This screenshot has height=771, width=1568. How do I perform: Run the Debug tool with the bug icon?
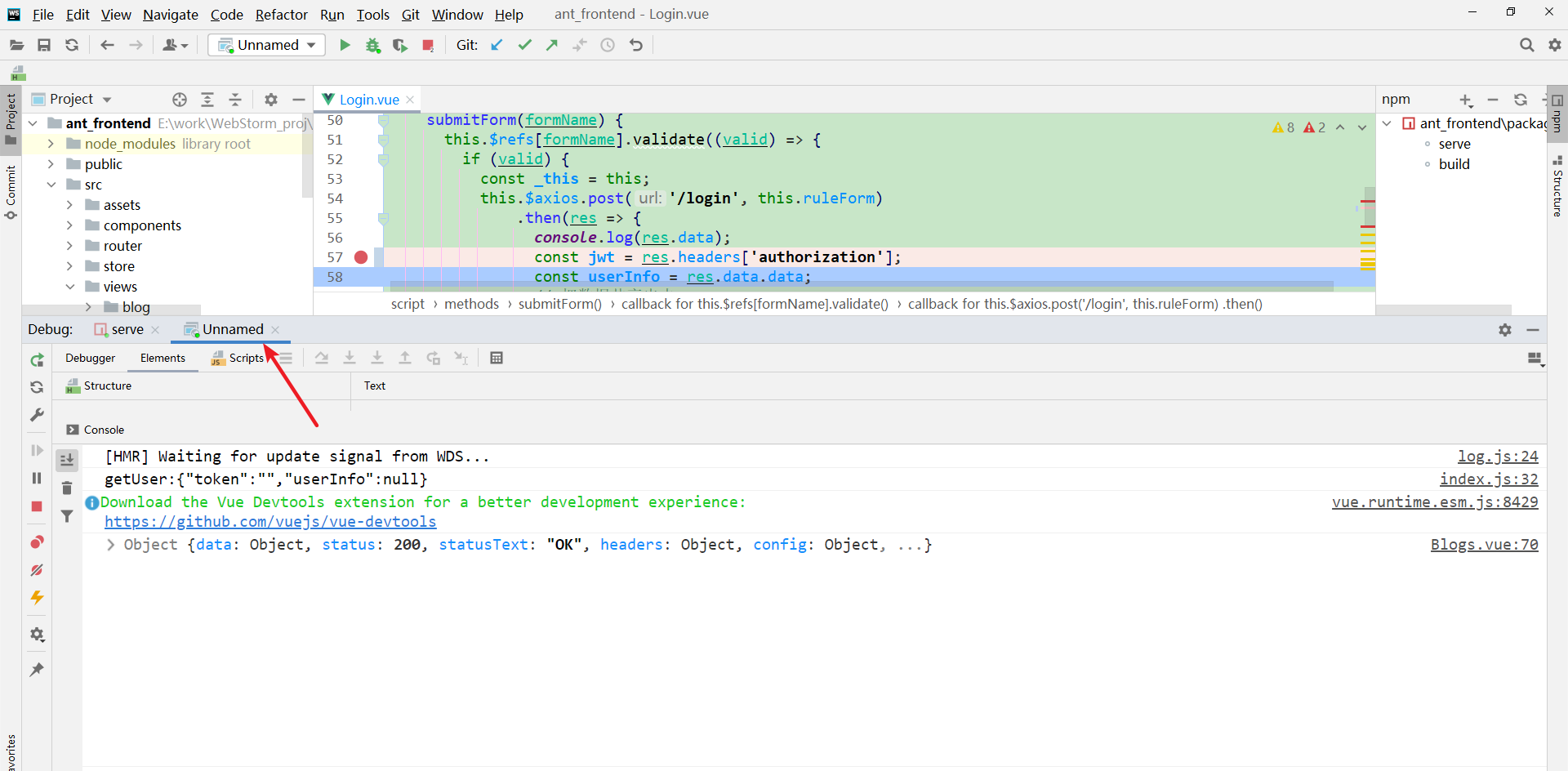click(x=373, y=45)
